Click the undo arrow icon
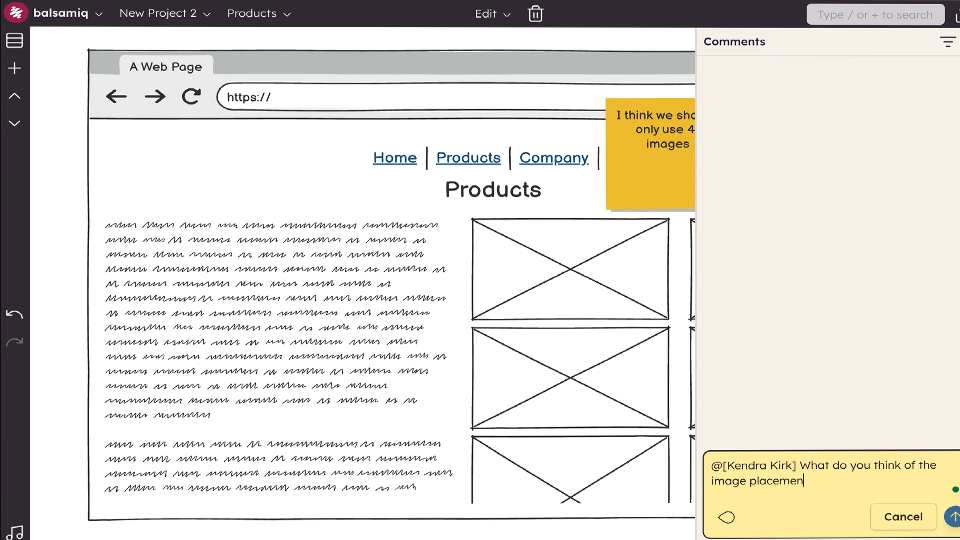Screen dimensions: 960x540 coord(15,314)
